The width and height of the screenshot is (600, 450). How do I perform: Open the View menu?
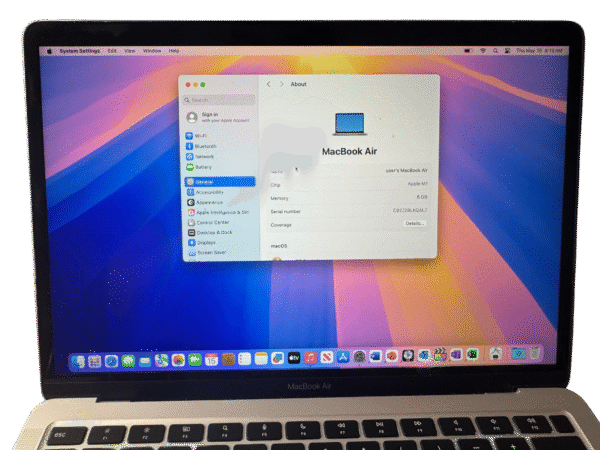click(129, 51)
